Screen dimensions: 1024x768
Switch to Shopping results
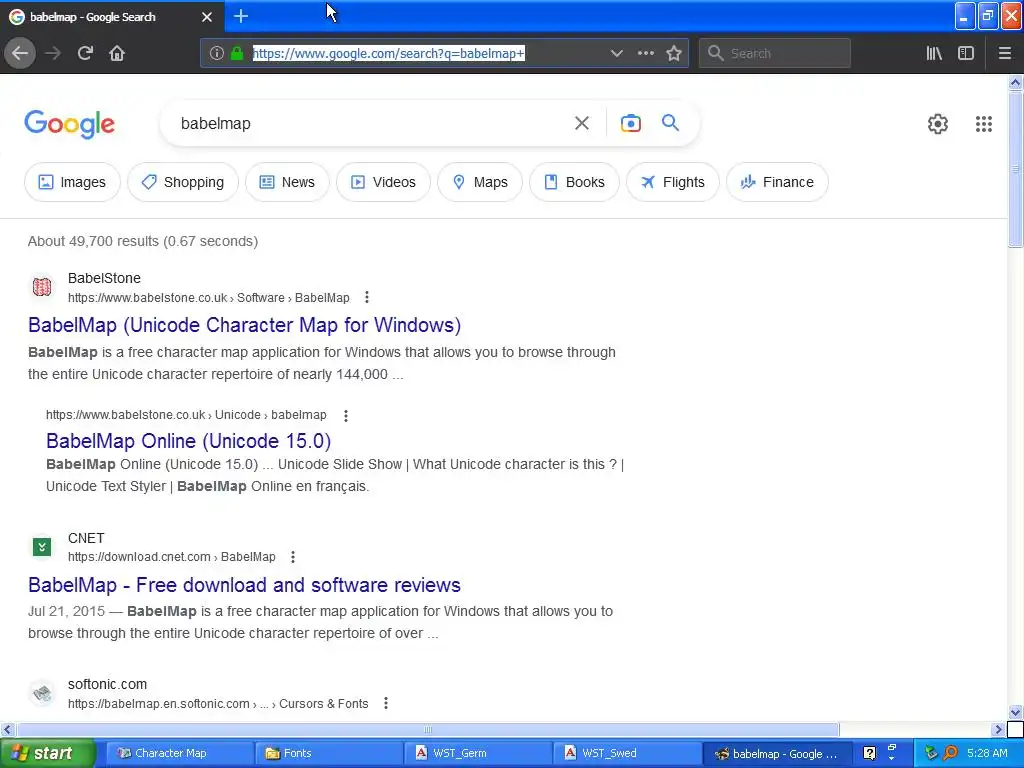(183, 182)
